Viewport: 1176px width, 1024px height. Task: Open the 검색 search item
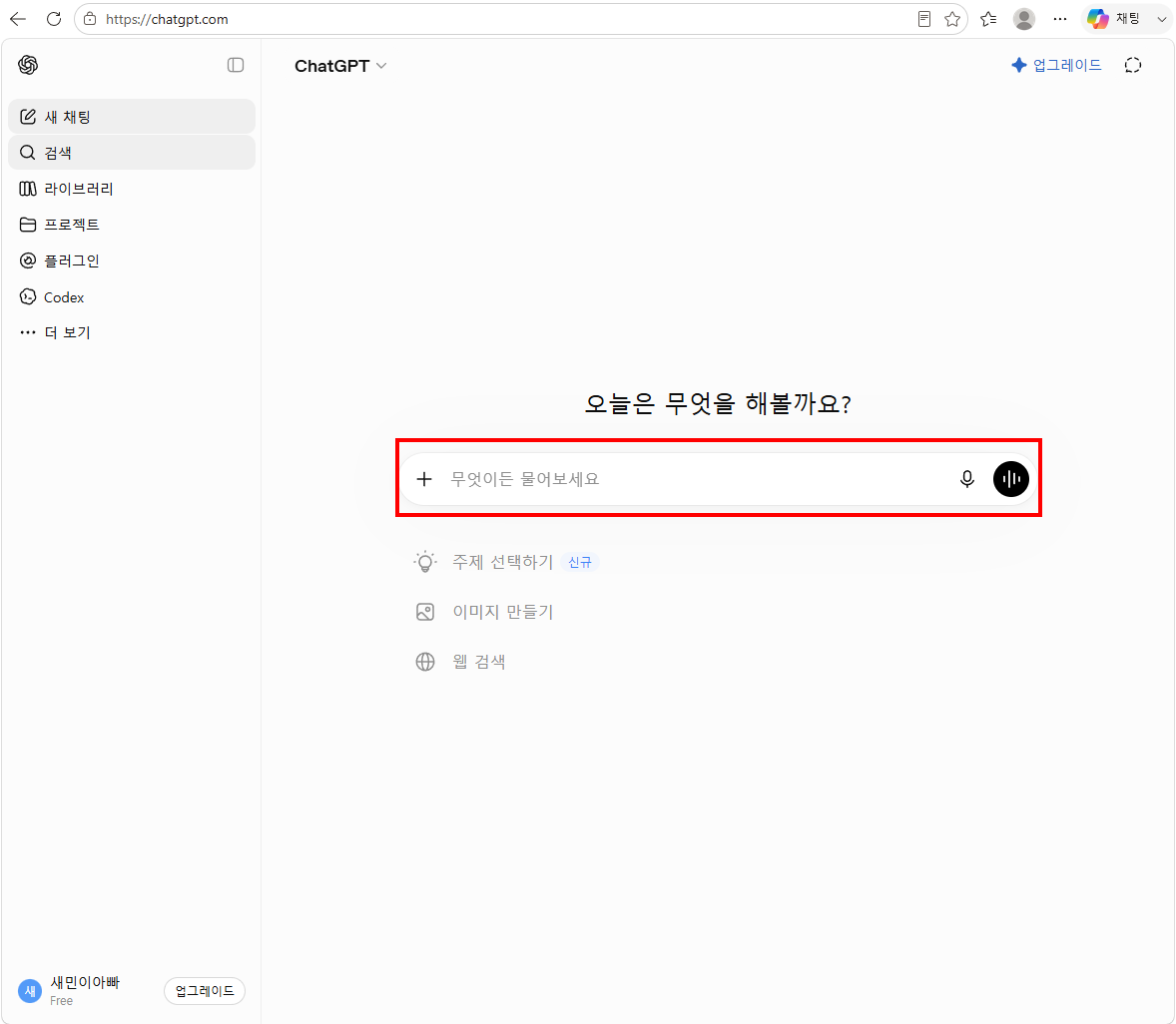pyautogui.click(x=132, y=153)
